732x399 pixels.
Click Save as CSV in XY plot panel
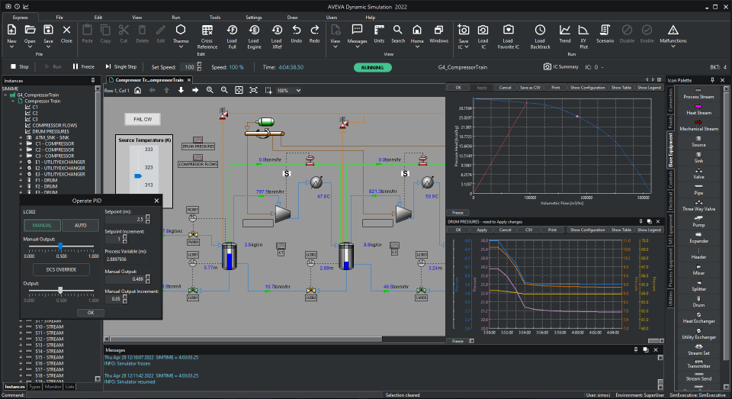coord(530,87)
